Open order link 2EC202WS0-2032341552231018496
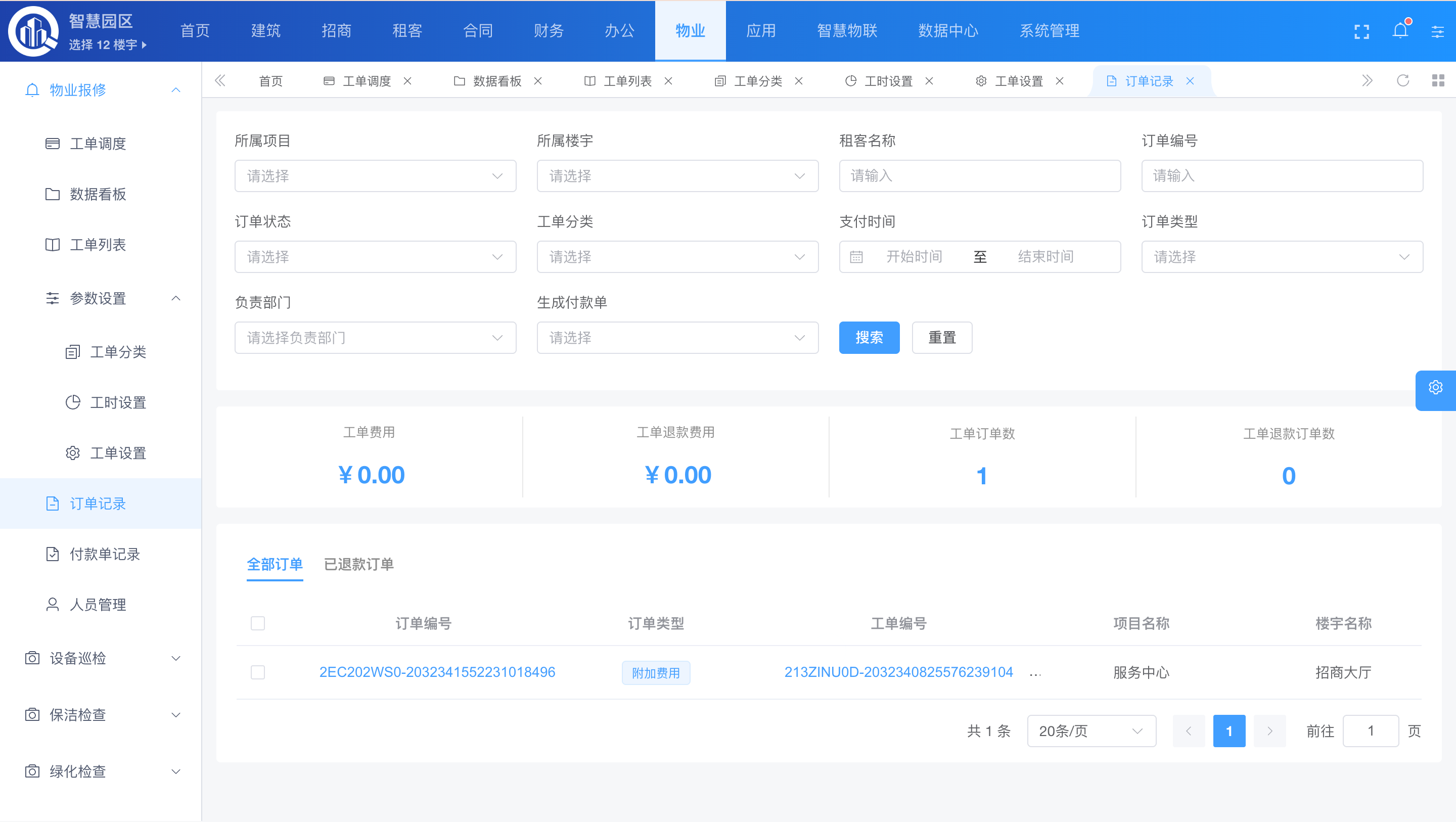Screen dimensions: 1456x822 pyautogui.click(x=437, y=672)
